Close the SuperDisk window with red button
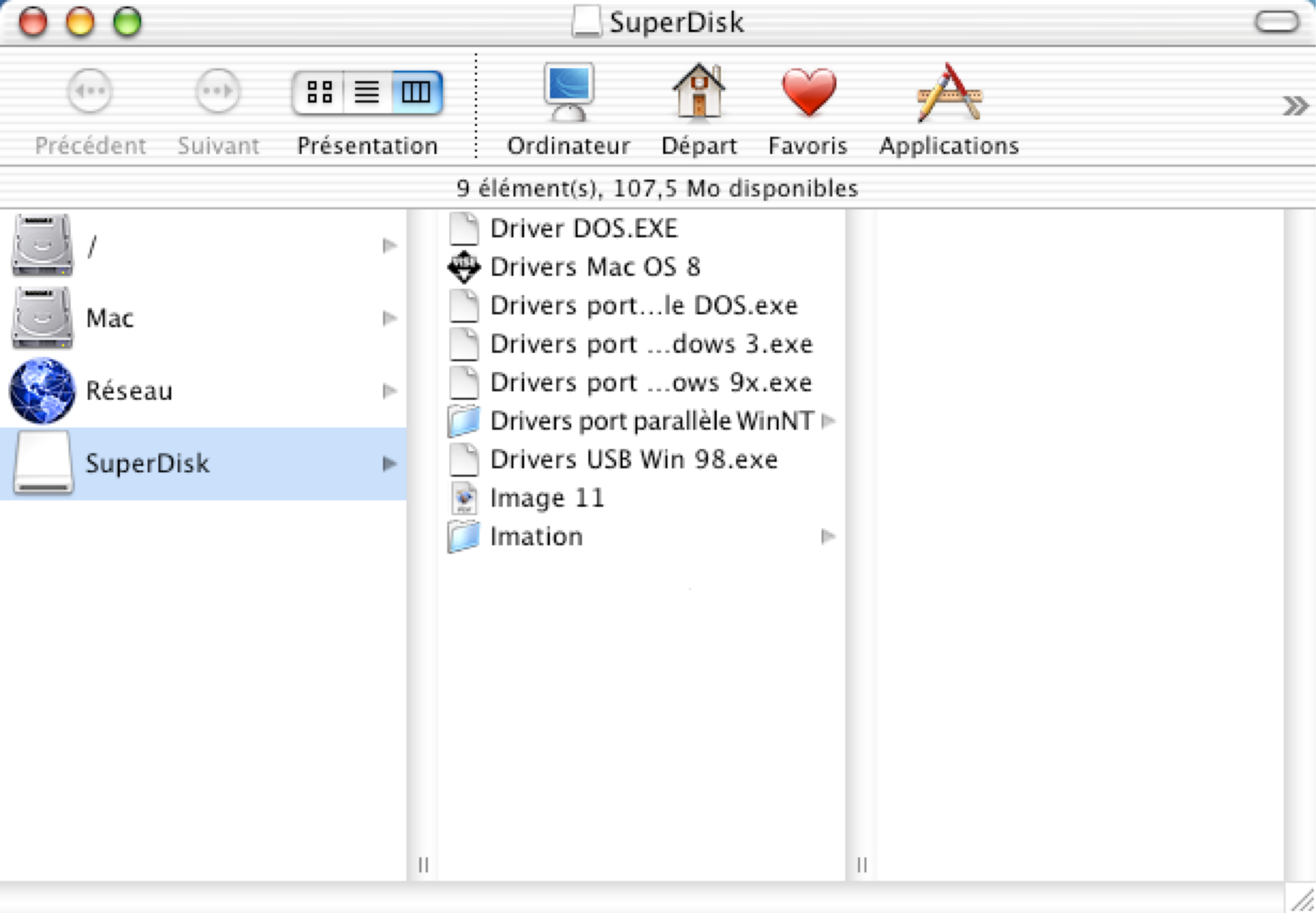1316x913 pixels. [x=33, y=22]
